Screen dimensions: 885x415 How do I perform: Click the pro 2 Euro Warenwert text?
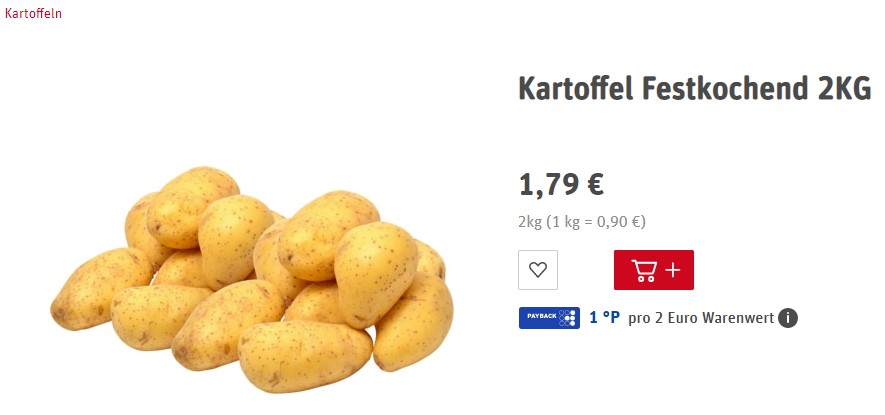click(x=700, y=318)
